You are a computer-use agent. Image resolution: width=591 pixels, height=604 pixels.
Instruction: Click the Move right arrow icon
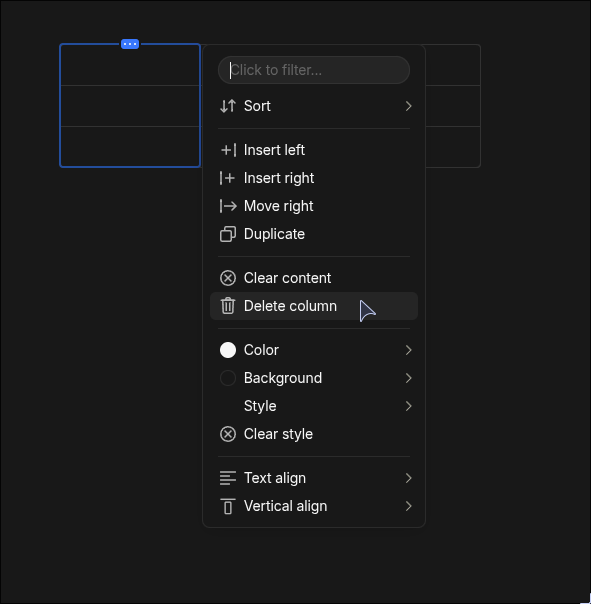228,206
